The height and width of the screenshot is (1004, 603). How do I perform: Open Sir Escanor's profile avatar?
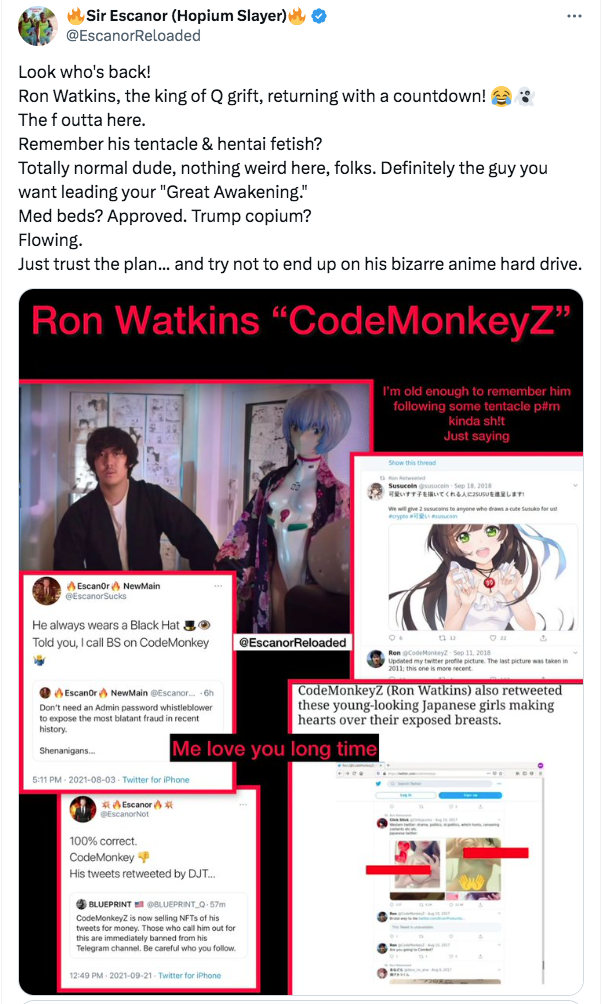[x=38, y=26]
